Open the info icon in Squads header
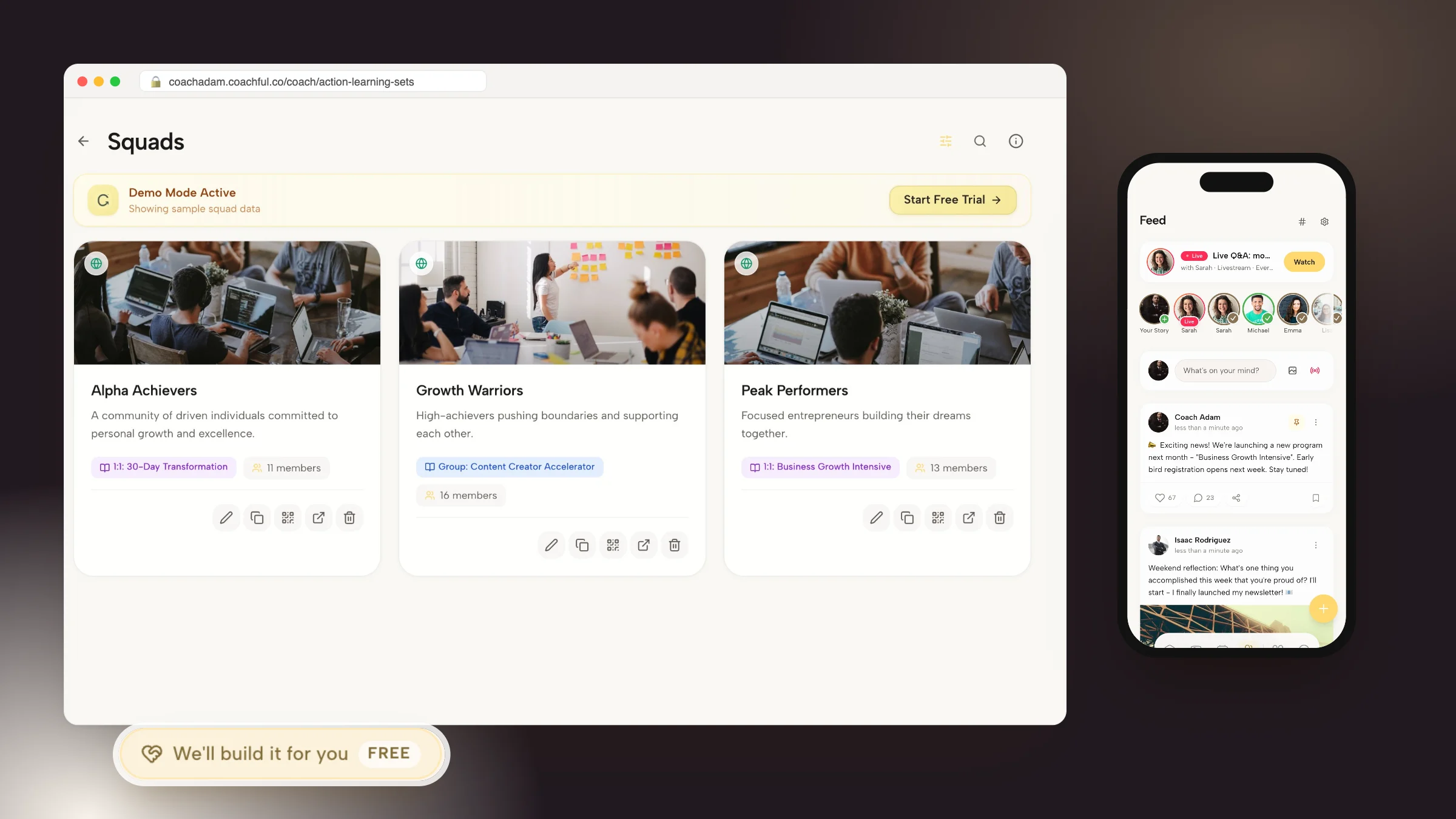The width and height of the screenshot is (1456, 819). coord(1016,141)
